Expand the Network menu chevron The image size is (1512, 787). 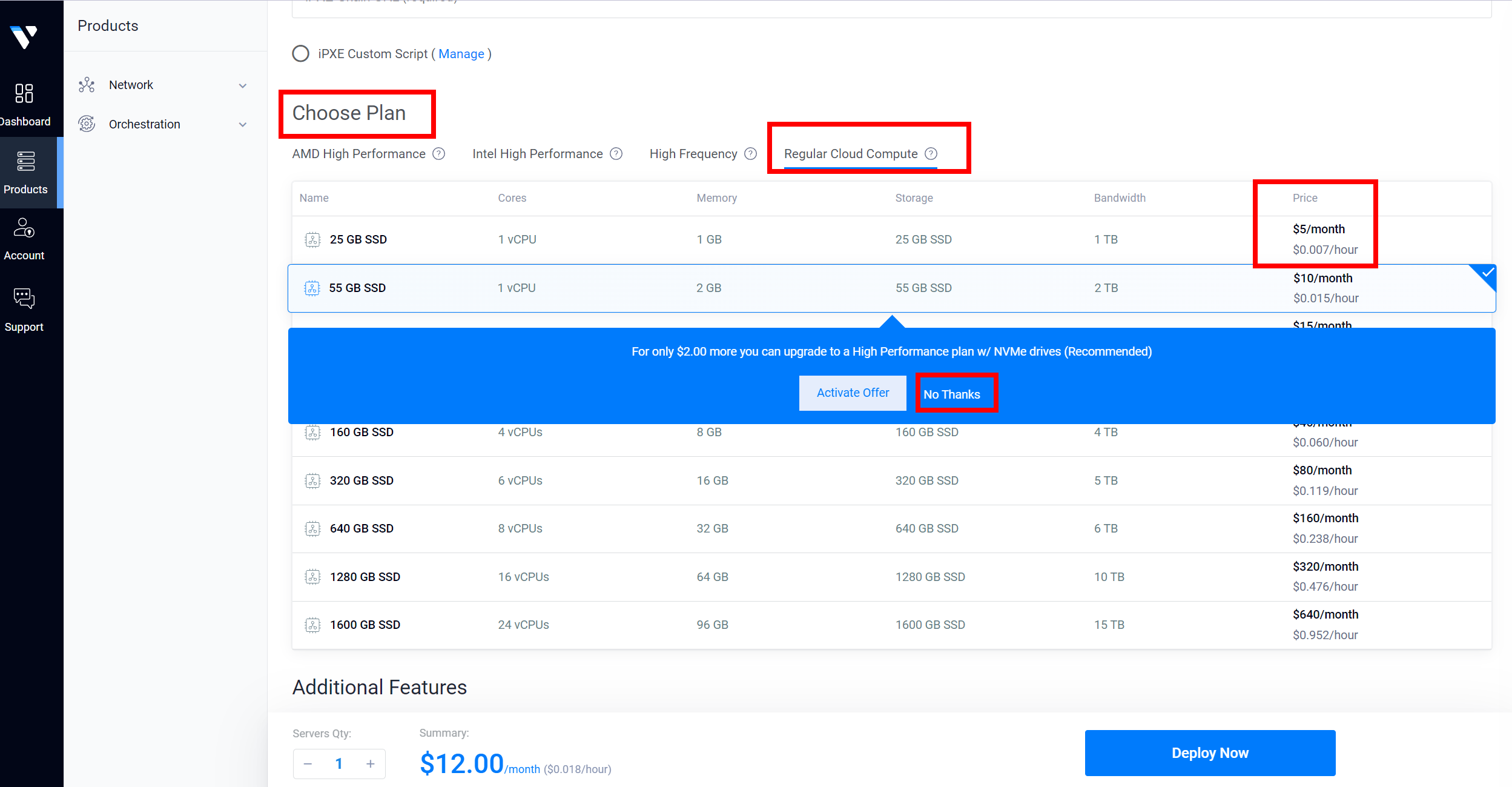(243, 86)
